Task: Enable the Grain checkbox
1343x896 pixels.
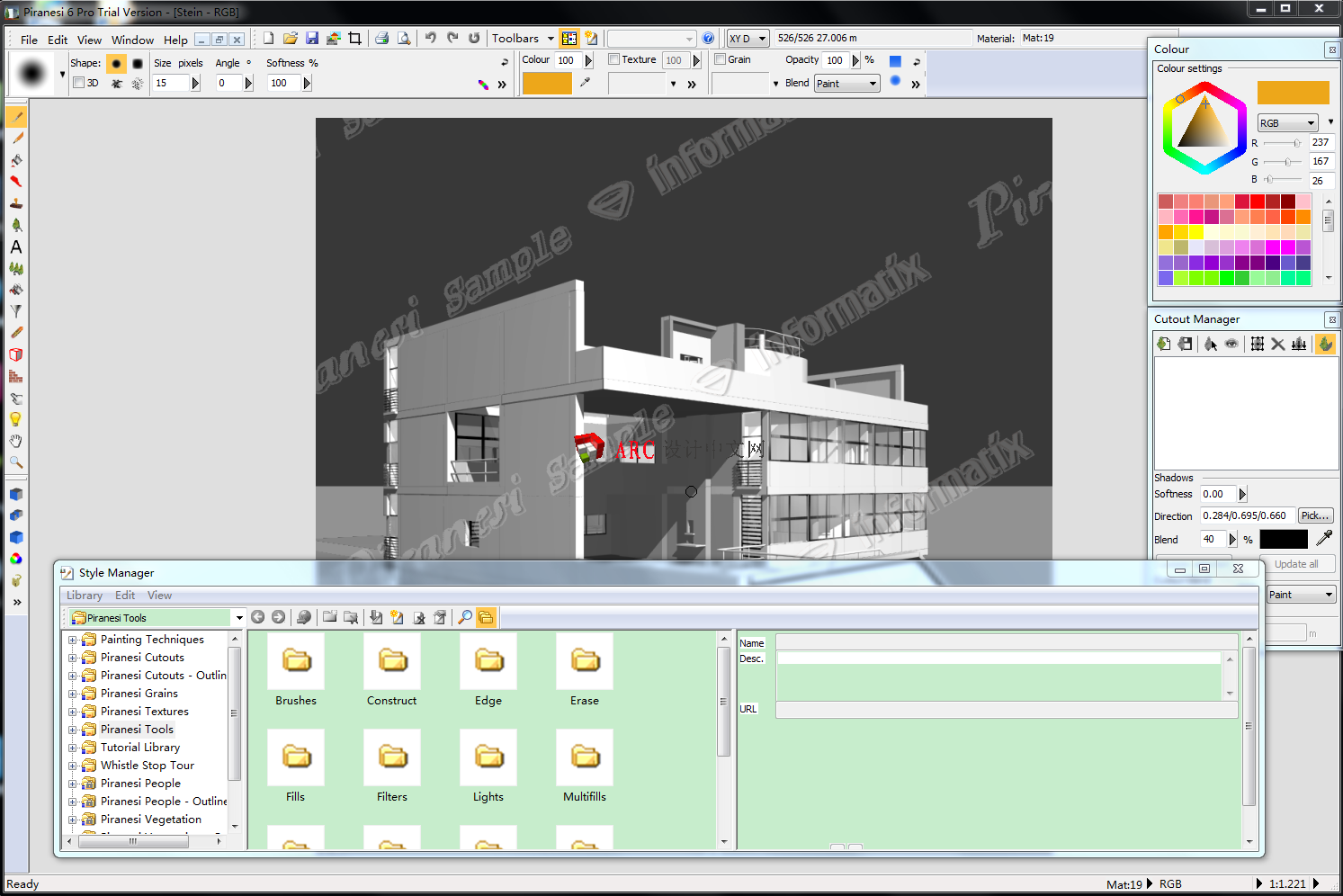Action: pos(721,59)
